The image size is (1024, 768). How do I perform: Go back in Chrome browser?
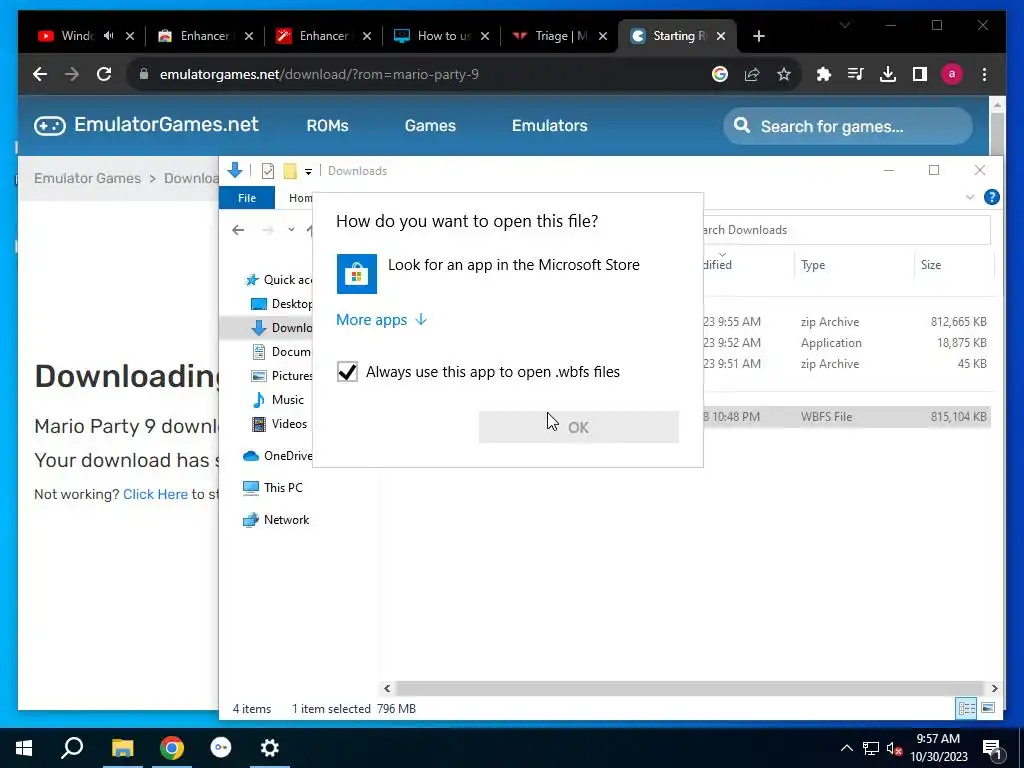(40, 74)
